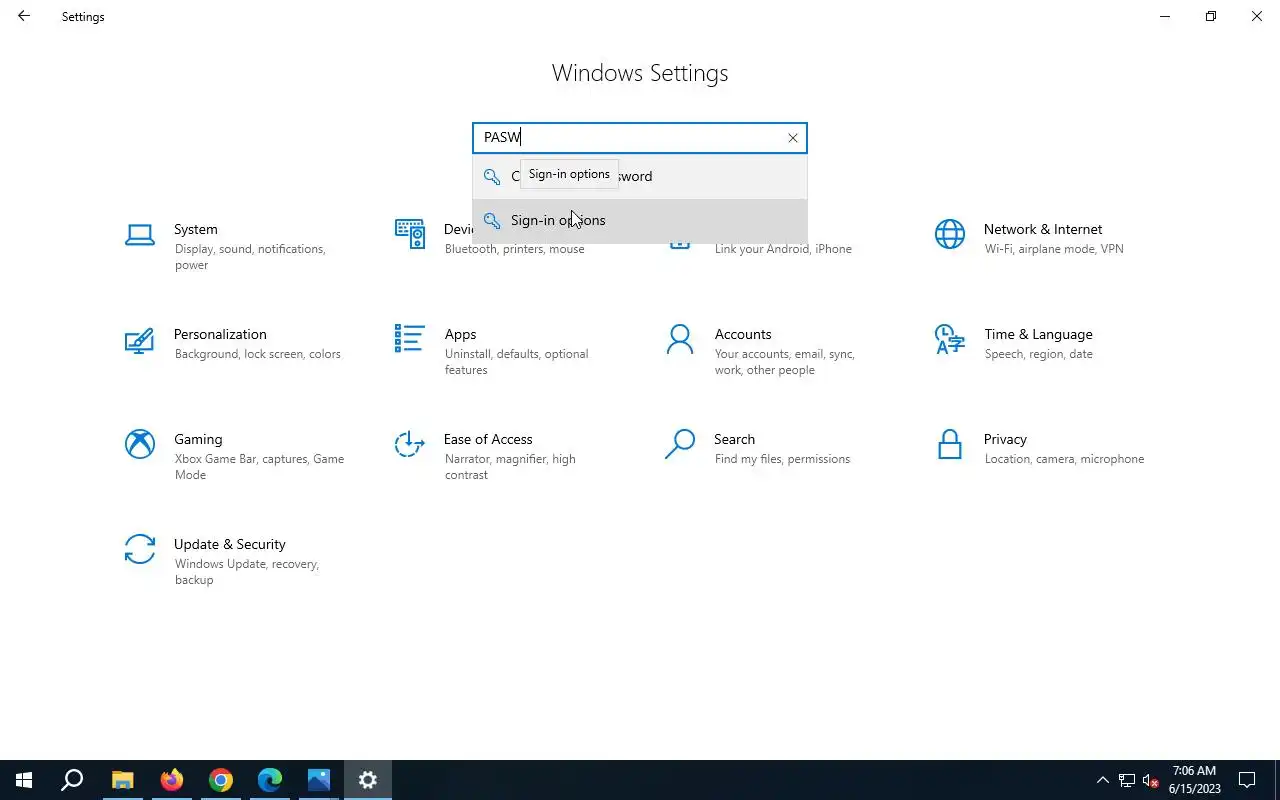Open the Photos app on taskbar
1280x800 pixels.
click(x=318, y=780)
